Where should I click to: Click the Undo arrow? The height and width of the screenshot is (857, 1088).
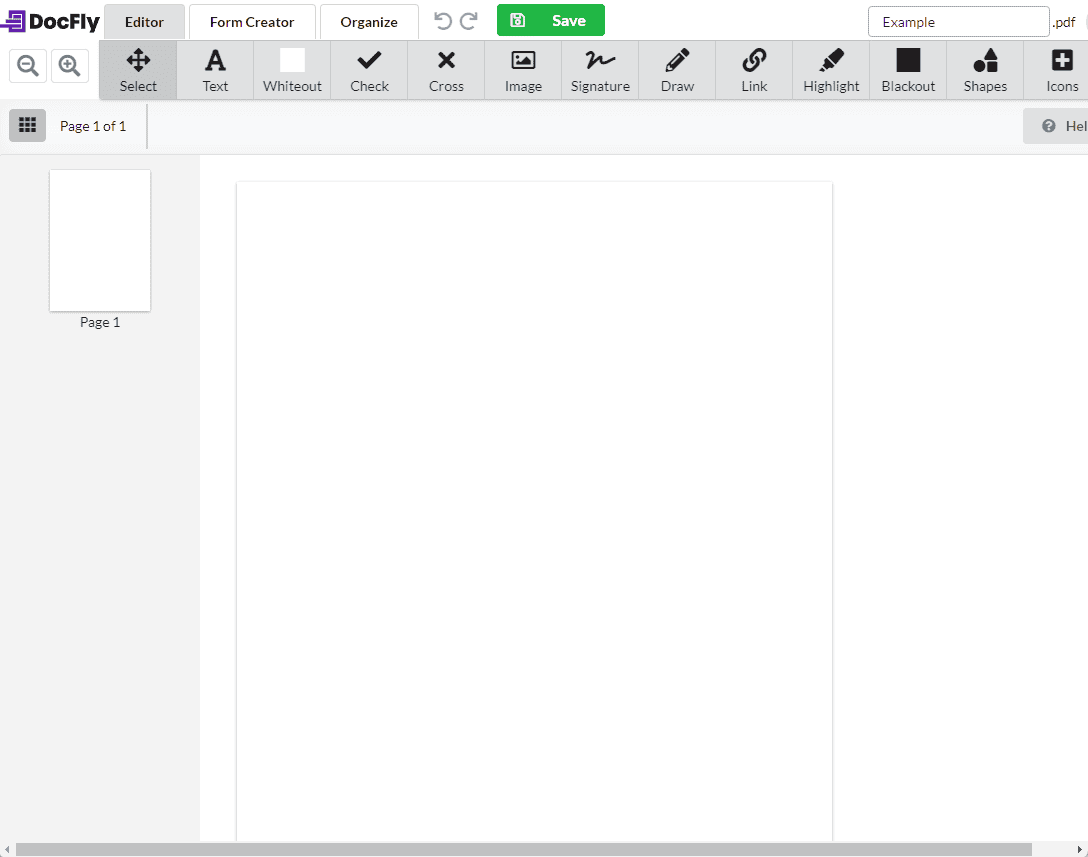click(x=443, y=22)
